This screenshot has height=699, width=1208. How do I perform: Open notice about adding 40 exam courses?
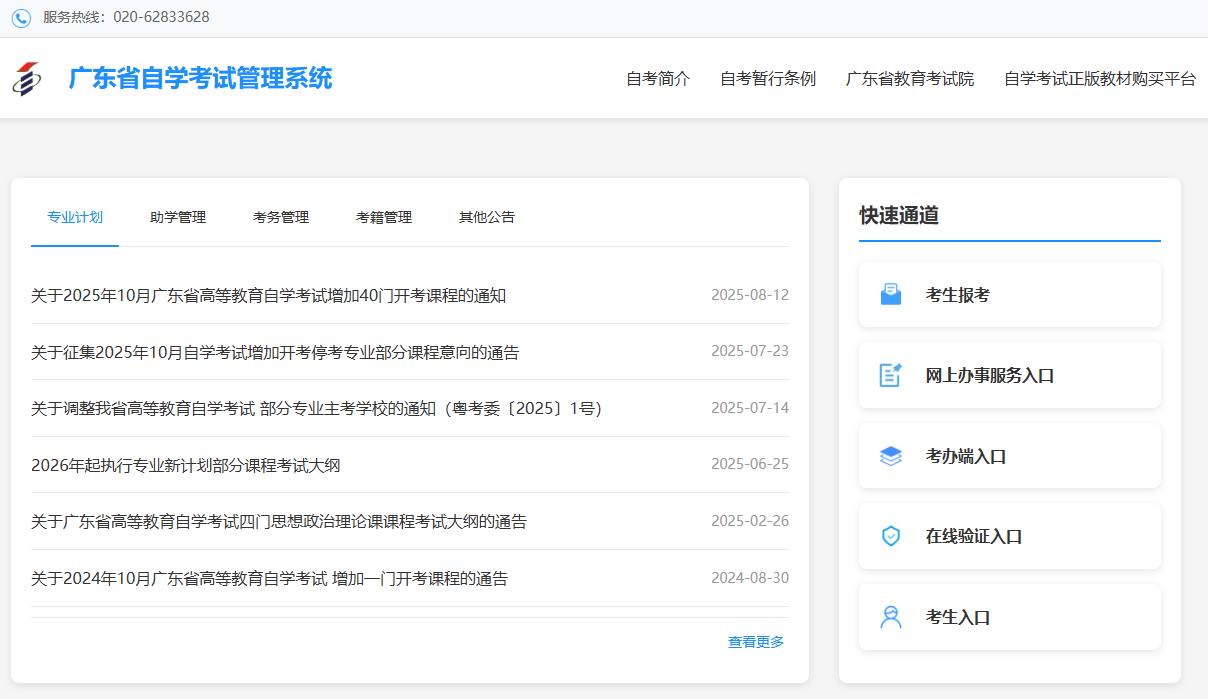[x=268, y=296]
